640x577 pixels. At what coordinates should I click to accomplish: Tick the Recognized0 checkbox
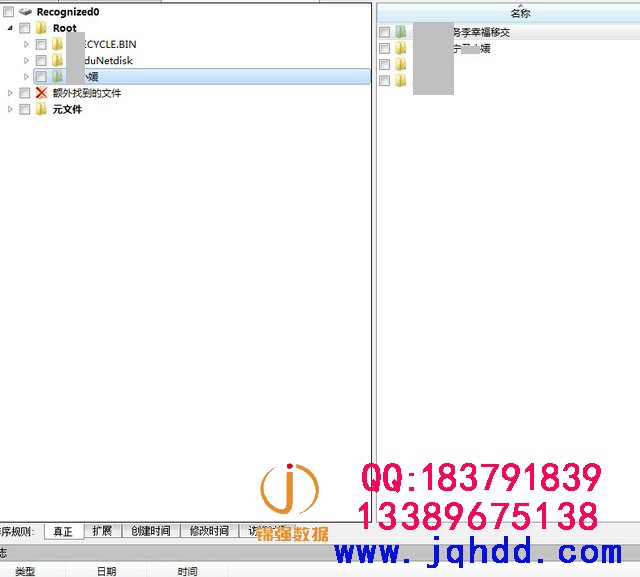9,12
